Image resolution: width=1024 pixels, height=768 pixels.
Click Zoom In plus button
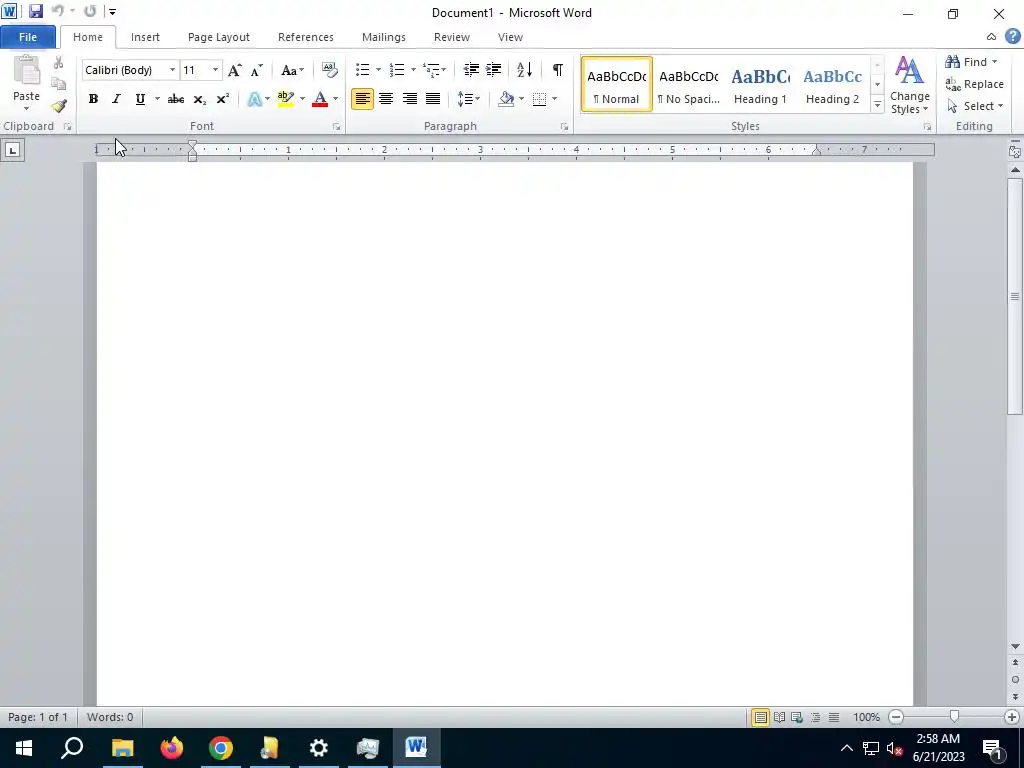pyautogui.click(x=1012, y=717)
